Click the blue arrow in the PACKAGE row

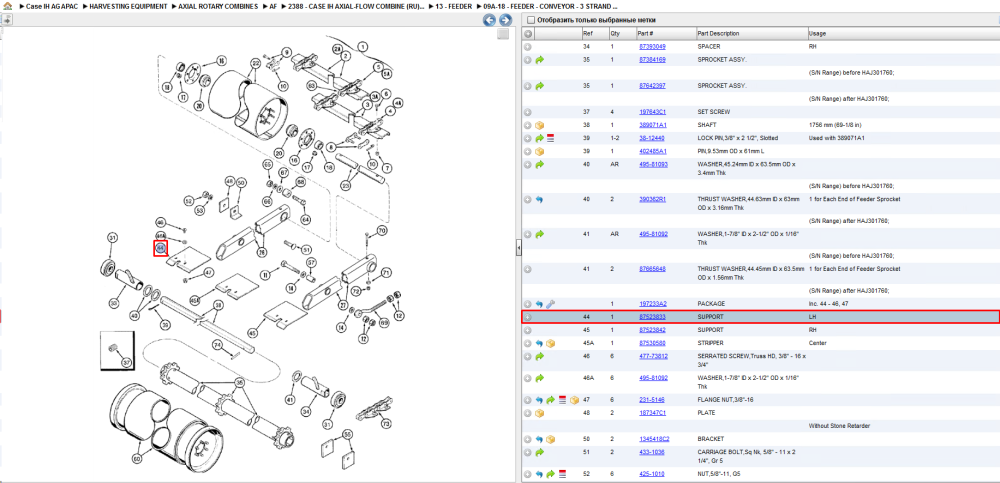pos(540,304)
